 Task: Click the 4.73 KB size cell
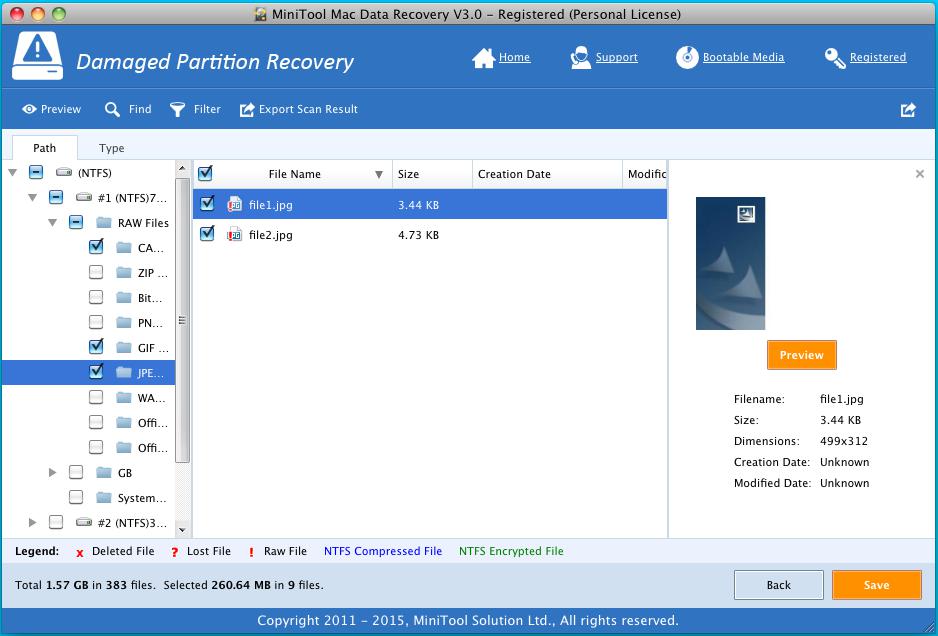(x=418, y=235)
